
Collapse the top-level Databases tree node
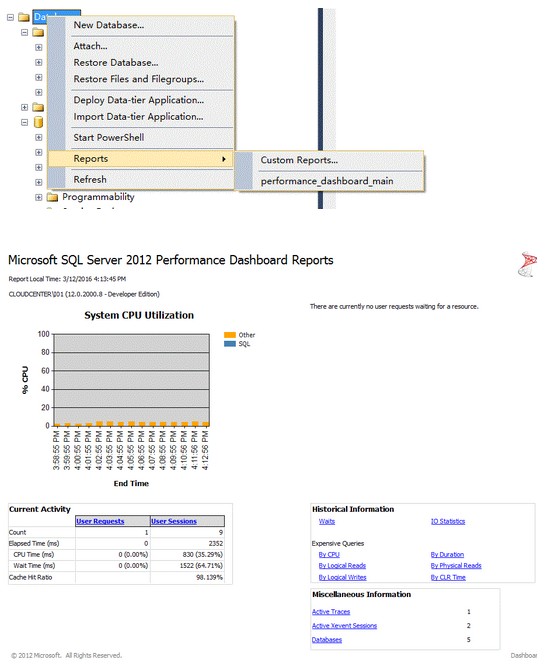point(11,17)
